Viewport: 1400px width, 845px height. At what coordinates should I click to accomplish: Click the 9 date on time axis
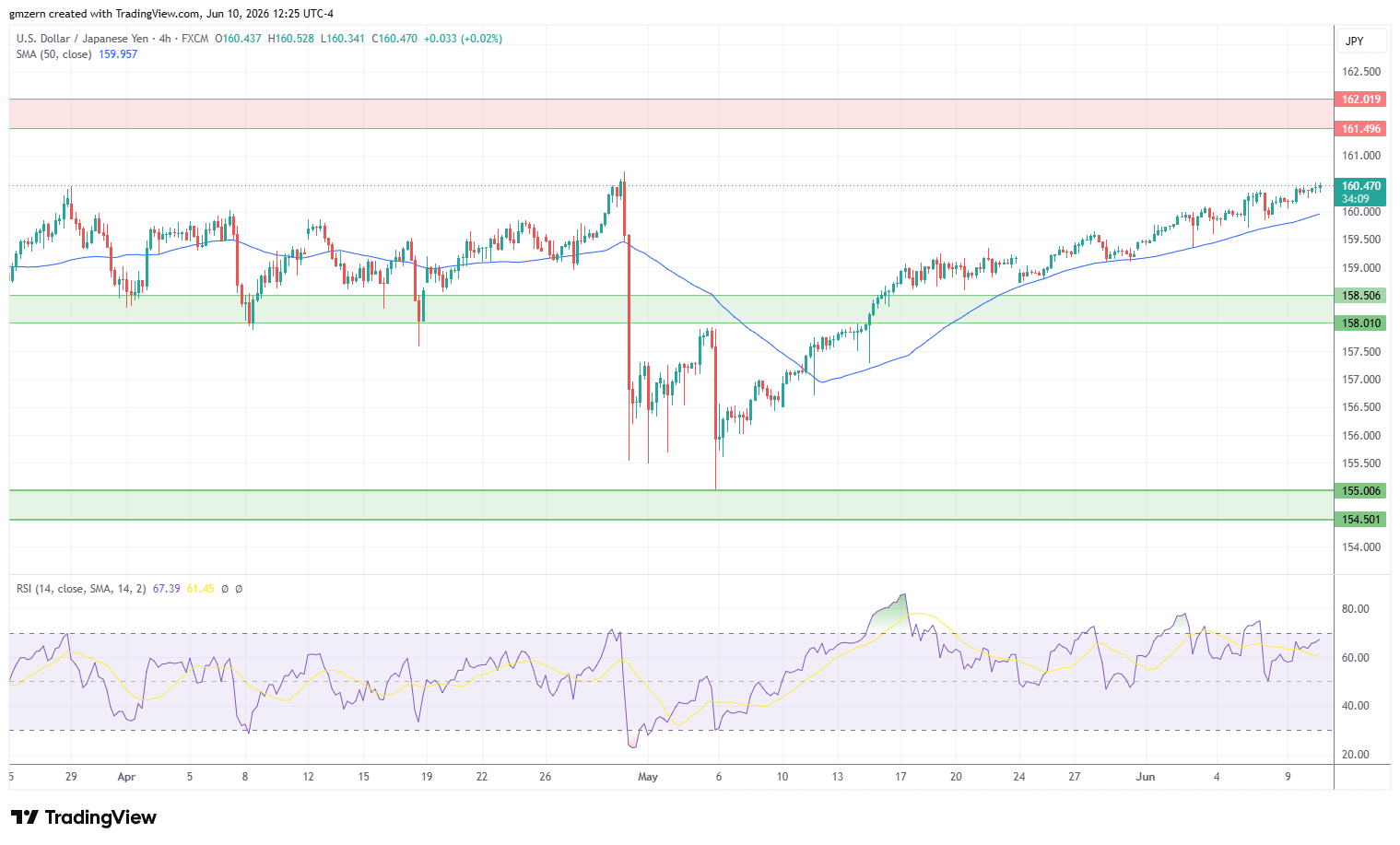(x=1288, y=777)
